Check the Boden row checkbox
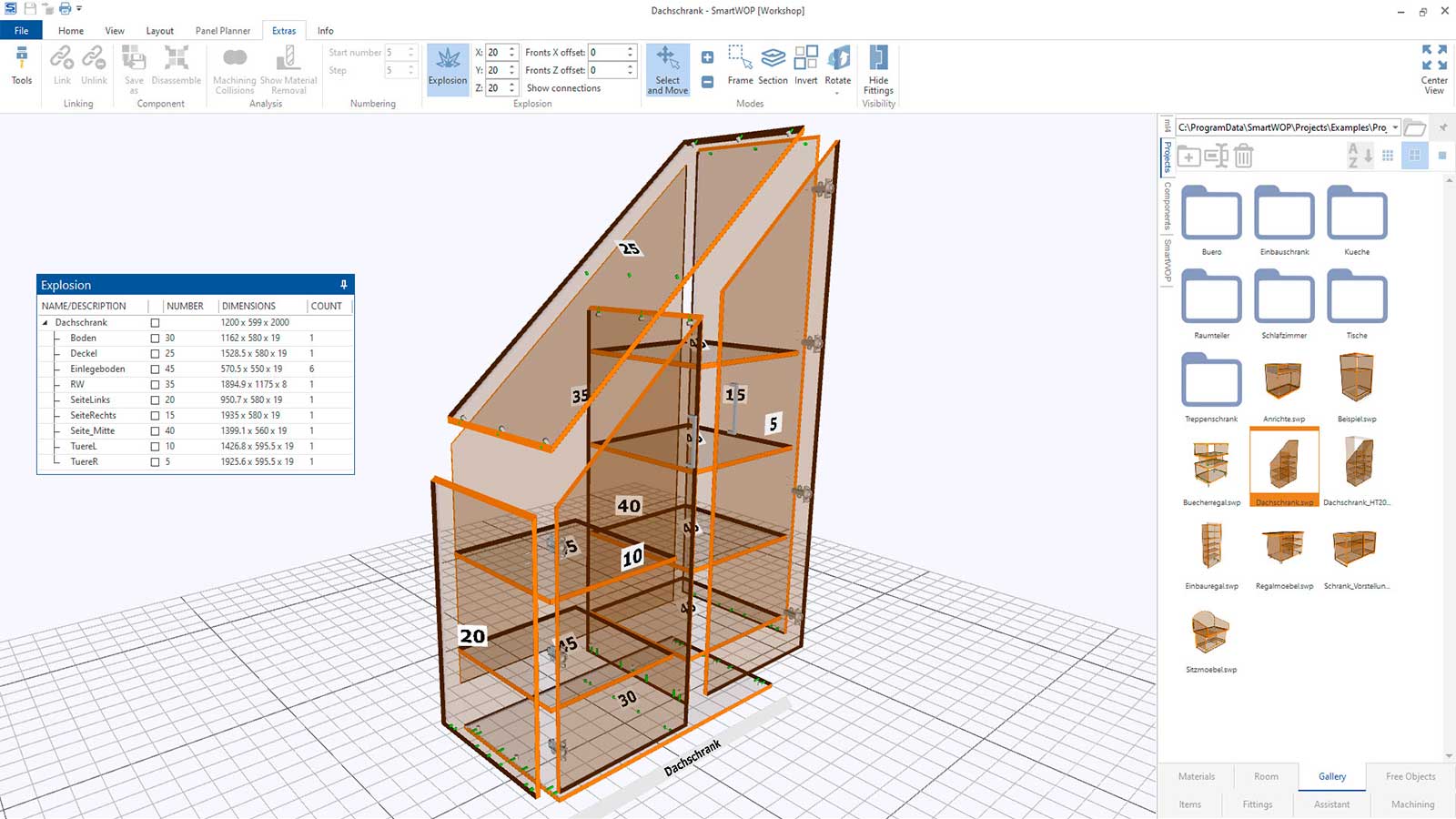1456x819 pixels. [155, 339]
